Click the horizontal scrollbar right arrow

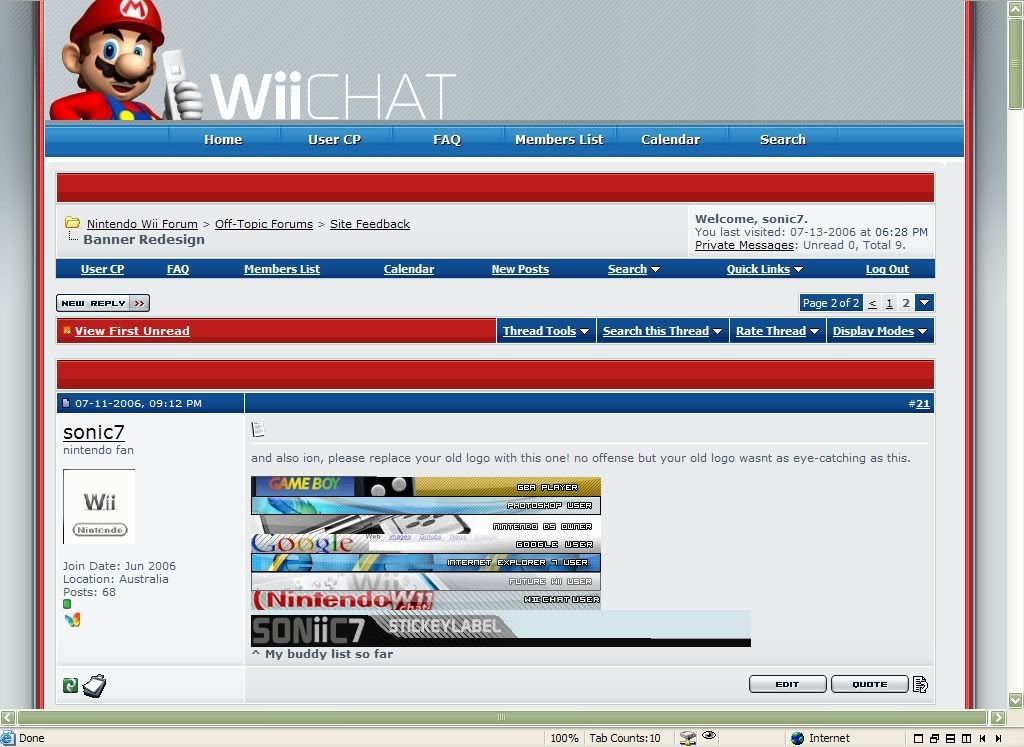997,717
